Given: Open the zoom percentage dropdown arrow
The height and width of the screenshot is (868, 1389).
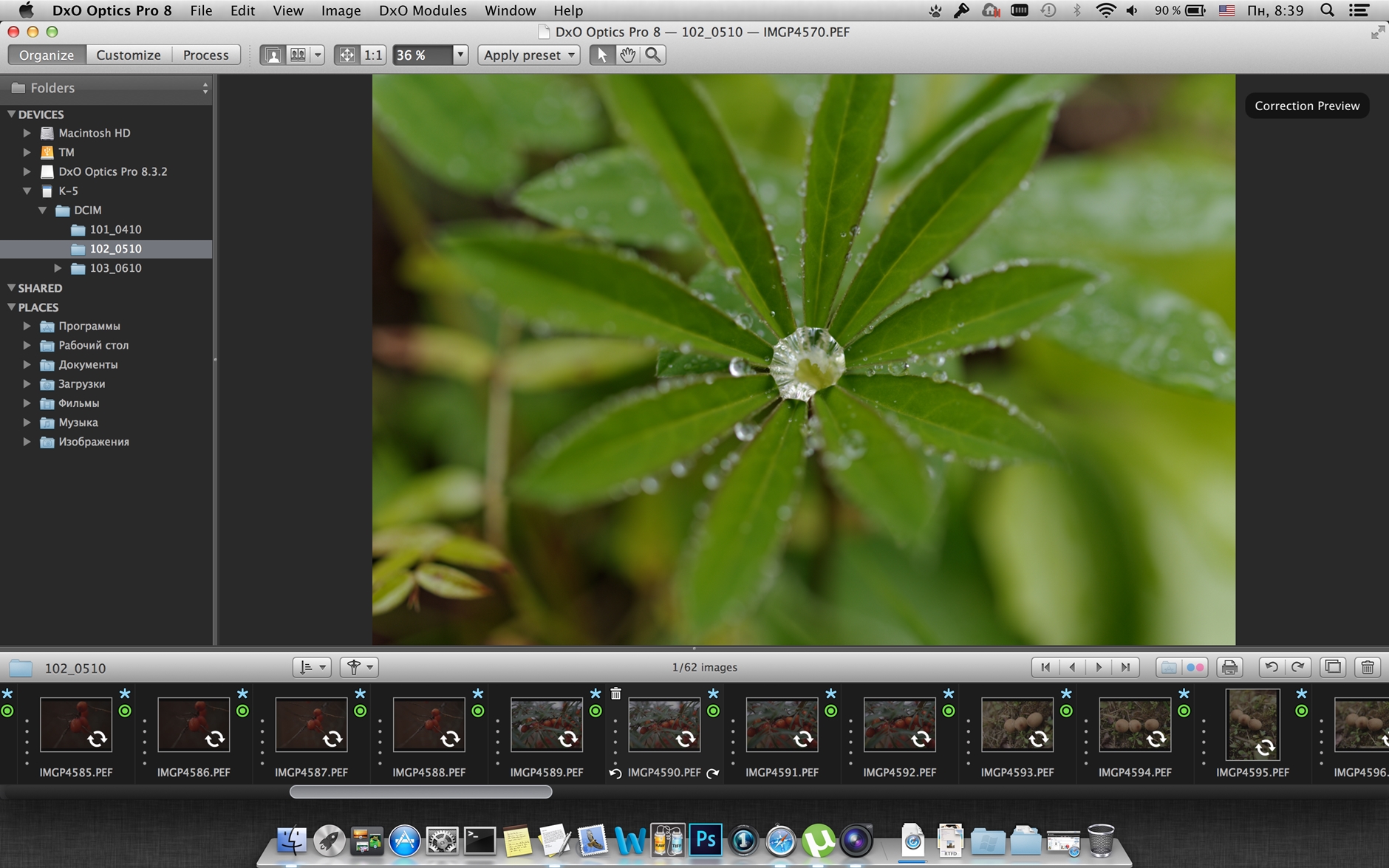Looking at the screenshot, I should point(460,55).
